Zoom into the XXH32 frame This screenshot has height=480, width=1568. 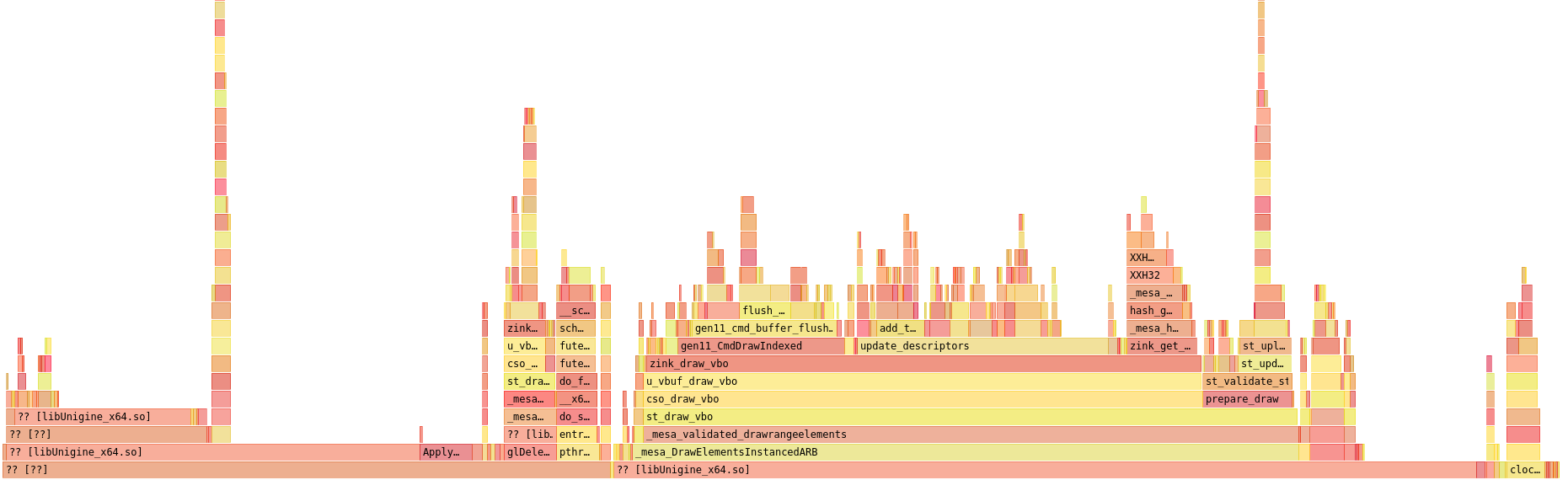point(1149,275)
